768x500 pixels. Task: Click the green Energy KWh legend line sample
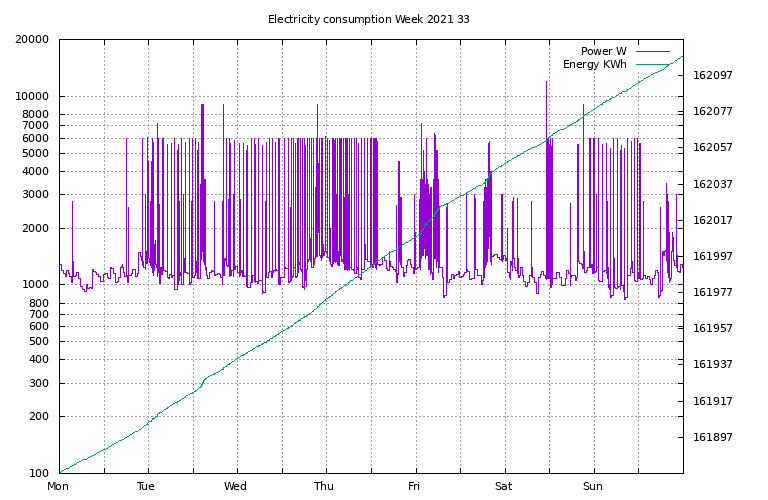[x=652, y=65]
